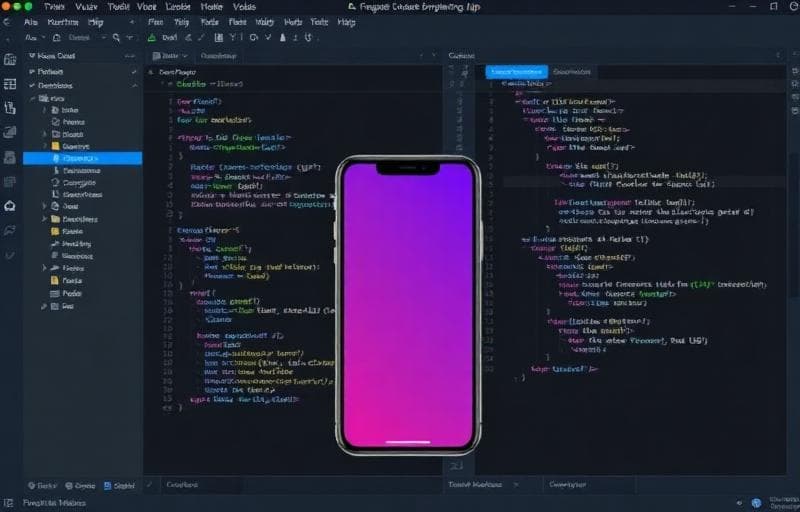This screenshot has width=800, height=512.
Task: Open the dropdown chevron on the first editor tab
Action: coord(185,56)
